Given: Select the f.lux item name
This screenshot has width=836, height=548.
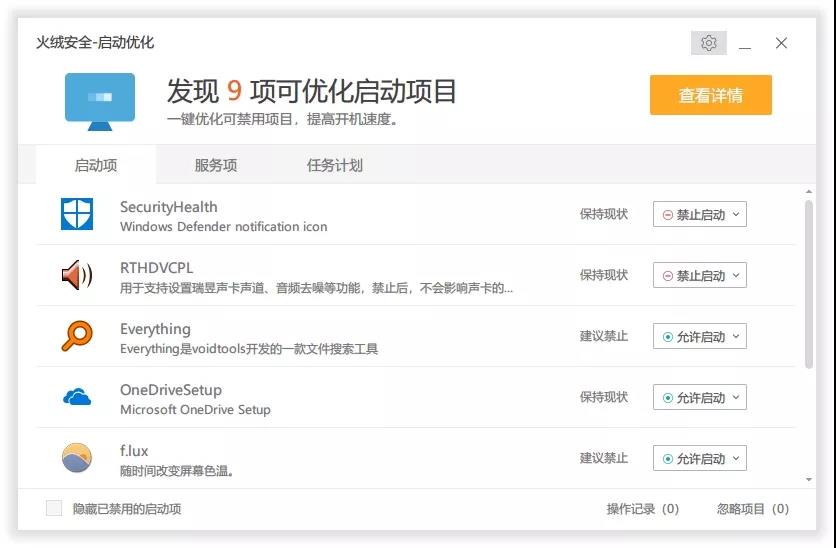Looking at the screenshot, I should pyautogui.click(x=134, y=451).
